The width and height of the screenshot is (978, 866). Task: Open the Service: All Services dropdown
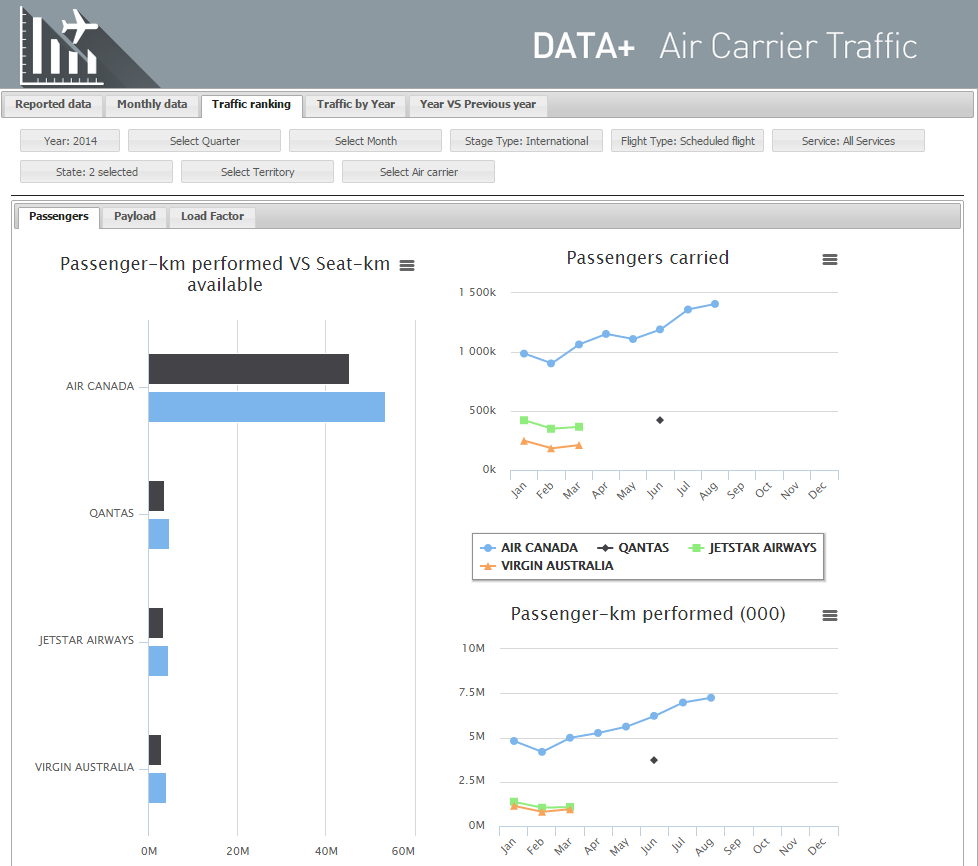point(848,141)
